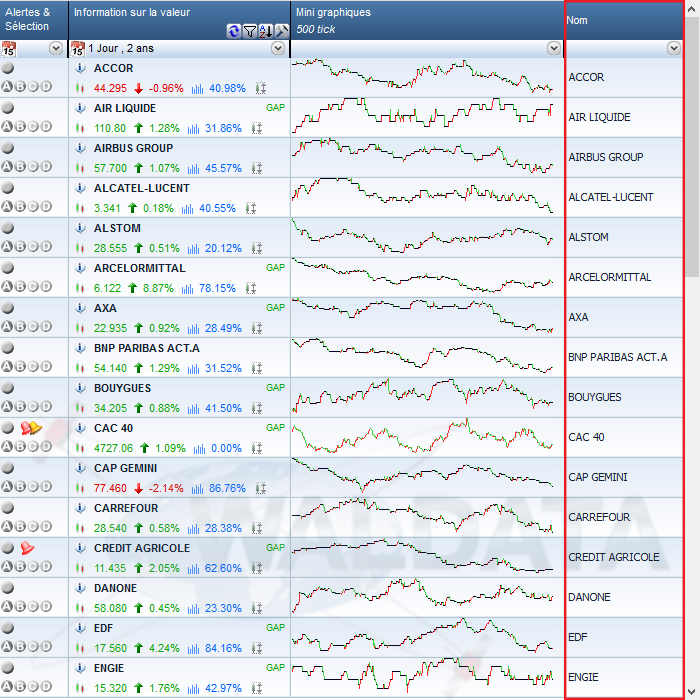Click volume bars icon beside ARCELORMITTAL 78.15%
700x700 pixels.
(188, 288)
